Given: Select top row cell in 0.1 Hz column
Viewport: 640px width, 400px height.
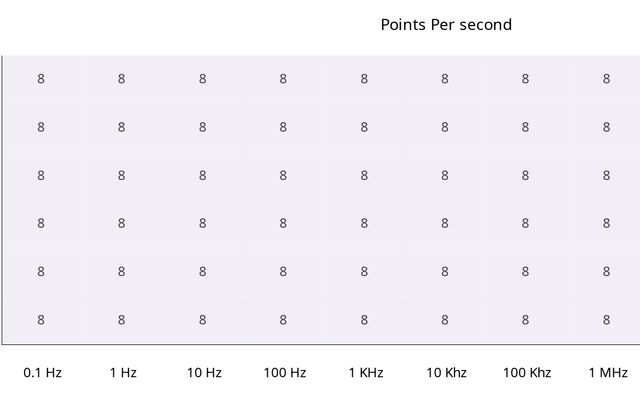Looking at the screenshot, I should click(41, 79).
